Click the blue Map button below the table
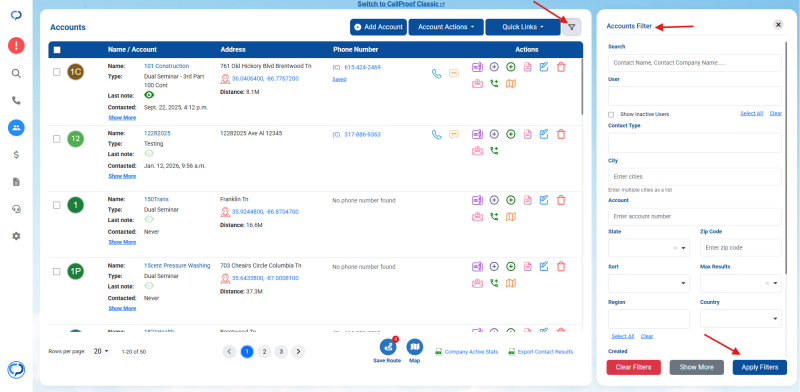The width and height of the screenshot is (800, 392). [415, 347]
